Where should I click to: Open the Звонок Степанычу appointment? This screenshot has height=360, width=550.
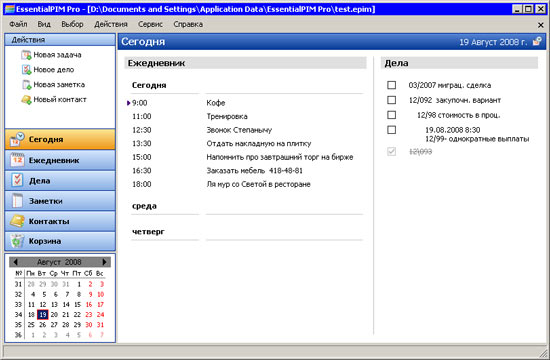pos(239,130)
